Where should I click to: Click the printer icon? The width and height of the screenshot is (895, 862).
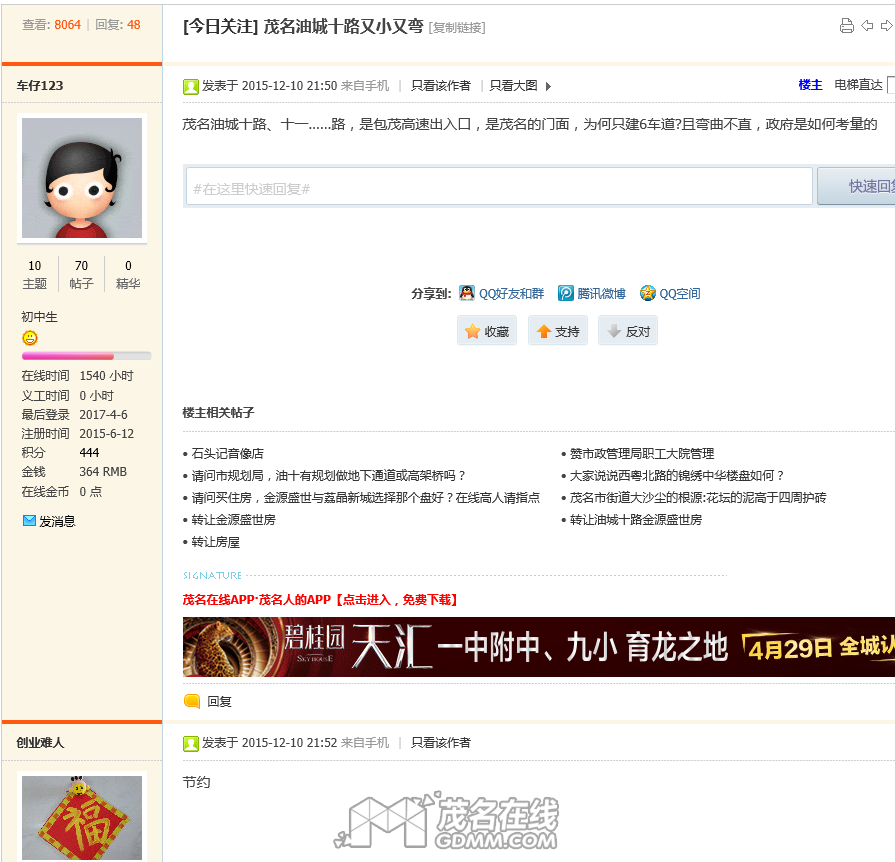(x=846, y=26)
